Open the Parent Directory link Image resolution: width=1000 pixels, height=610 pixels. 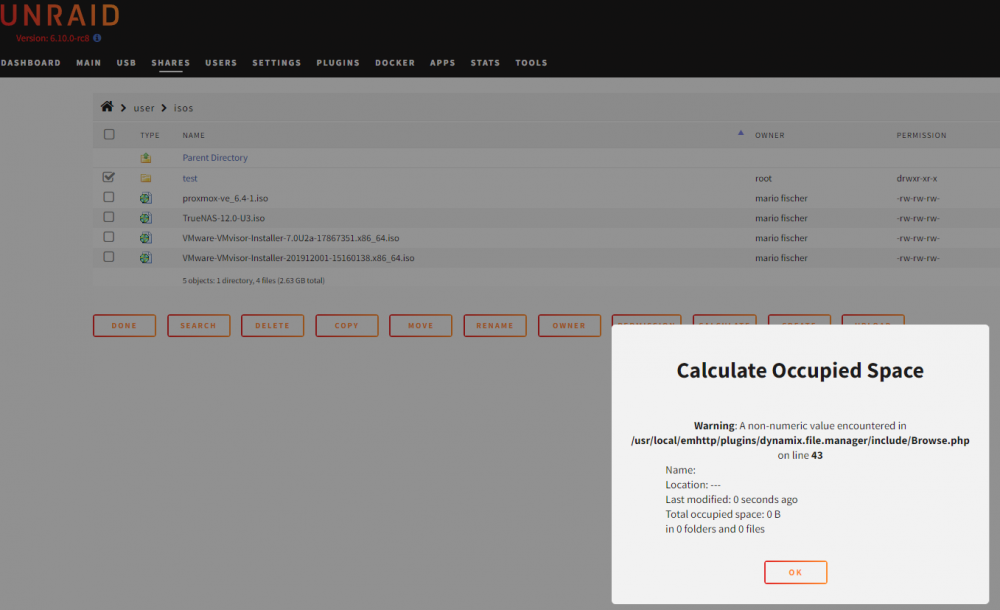click(x=215, y=158)
